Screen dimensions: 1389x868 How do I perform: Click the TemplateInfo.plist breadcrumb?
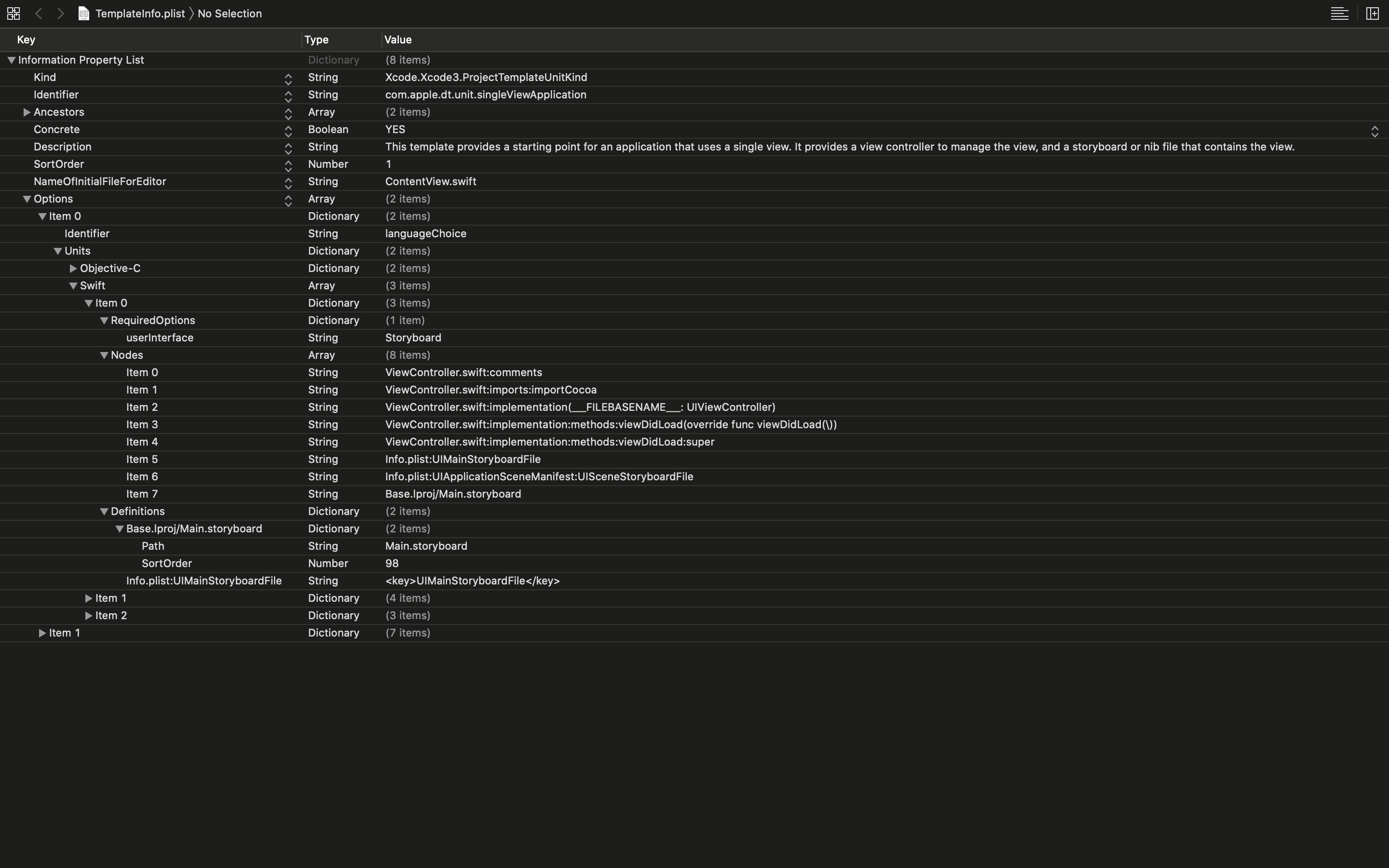[x=139, y=13]
